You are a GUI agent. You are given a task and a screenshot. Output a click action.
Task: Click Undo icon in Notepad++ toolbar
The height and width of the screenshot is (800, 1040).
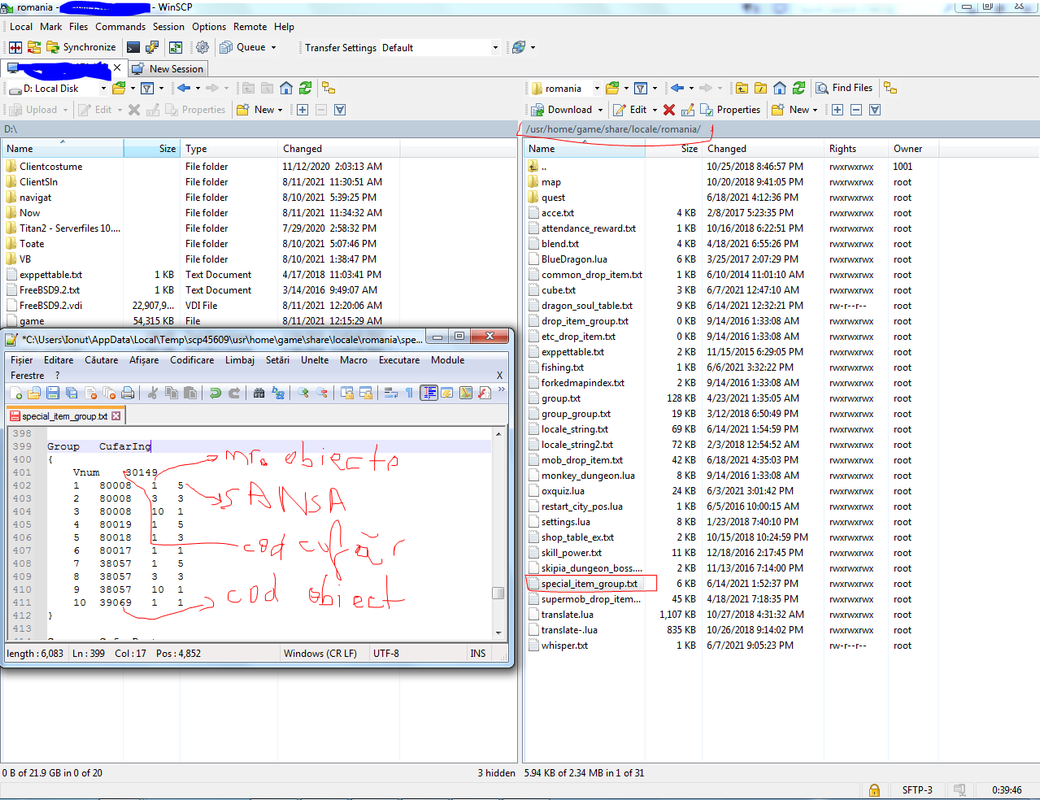[215, 393]
